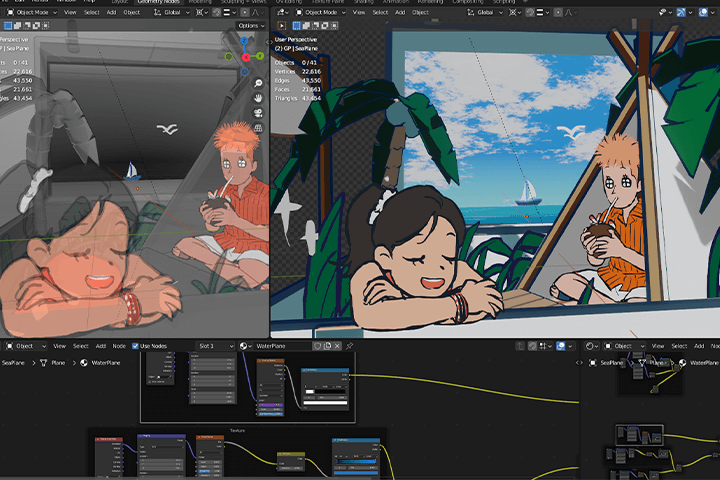Toggle node editor snapping magnet
720x480 pixels.
[532, 346]
